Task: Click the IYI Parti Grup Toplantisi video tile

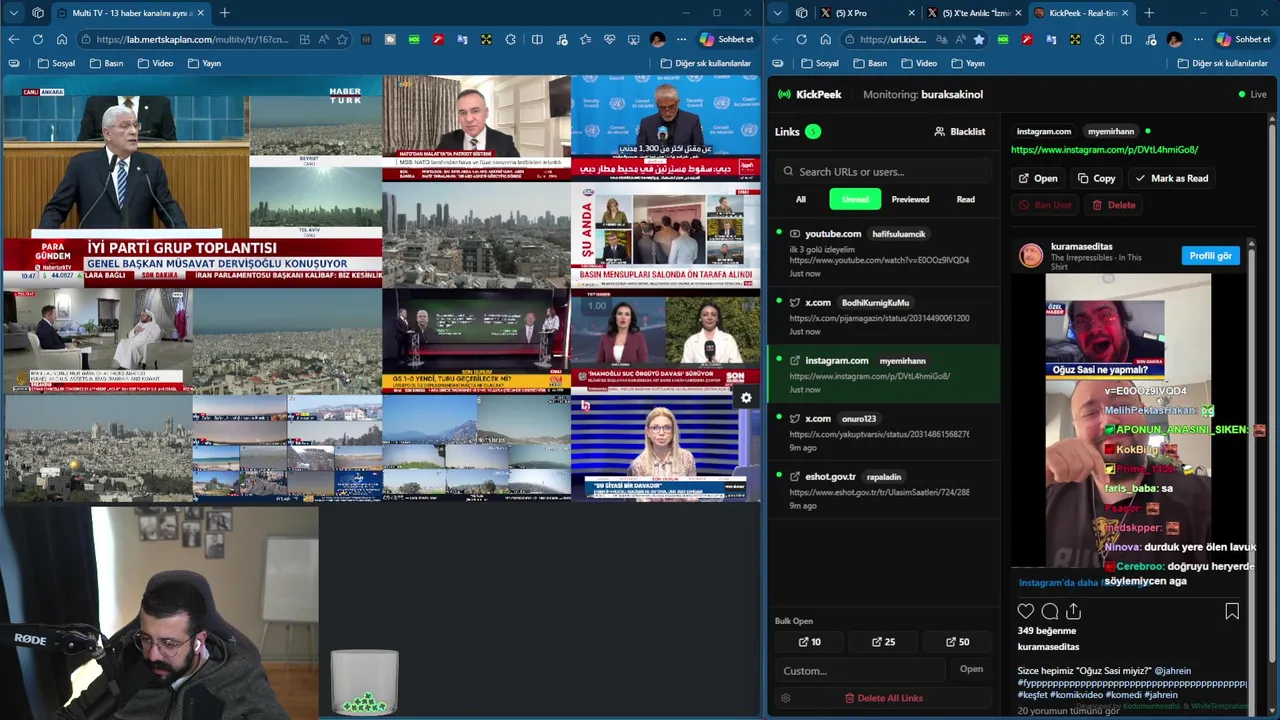Action: 192,182
